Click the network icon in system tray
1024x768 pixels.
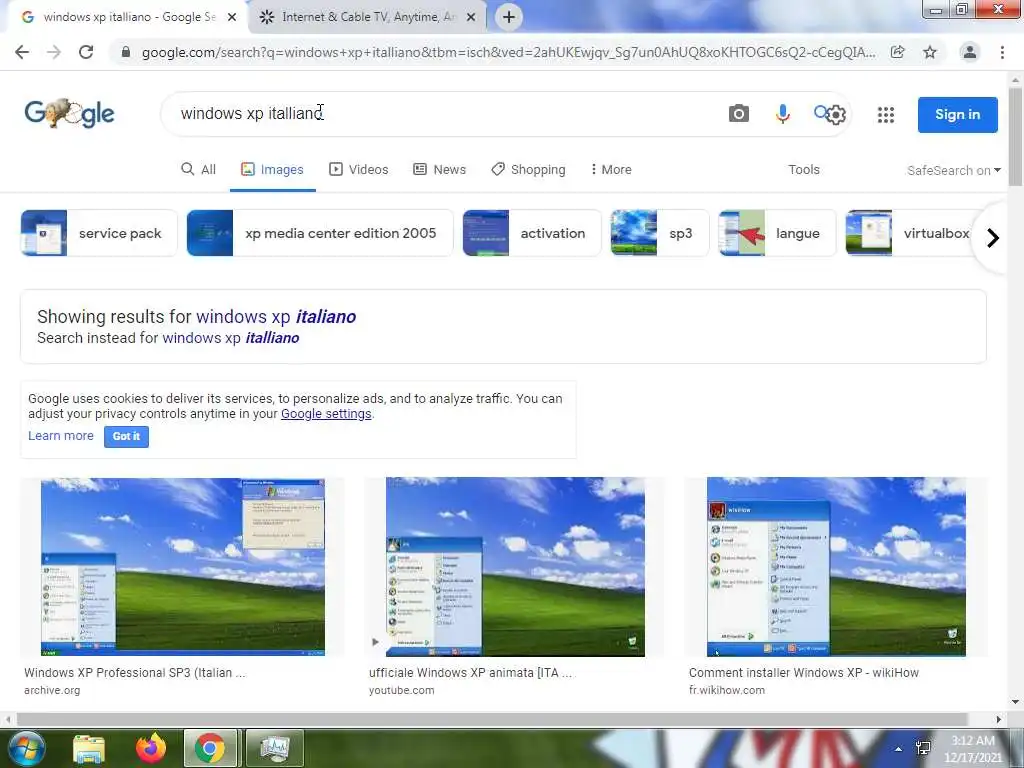coord(923,748)
